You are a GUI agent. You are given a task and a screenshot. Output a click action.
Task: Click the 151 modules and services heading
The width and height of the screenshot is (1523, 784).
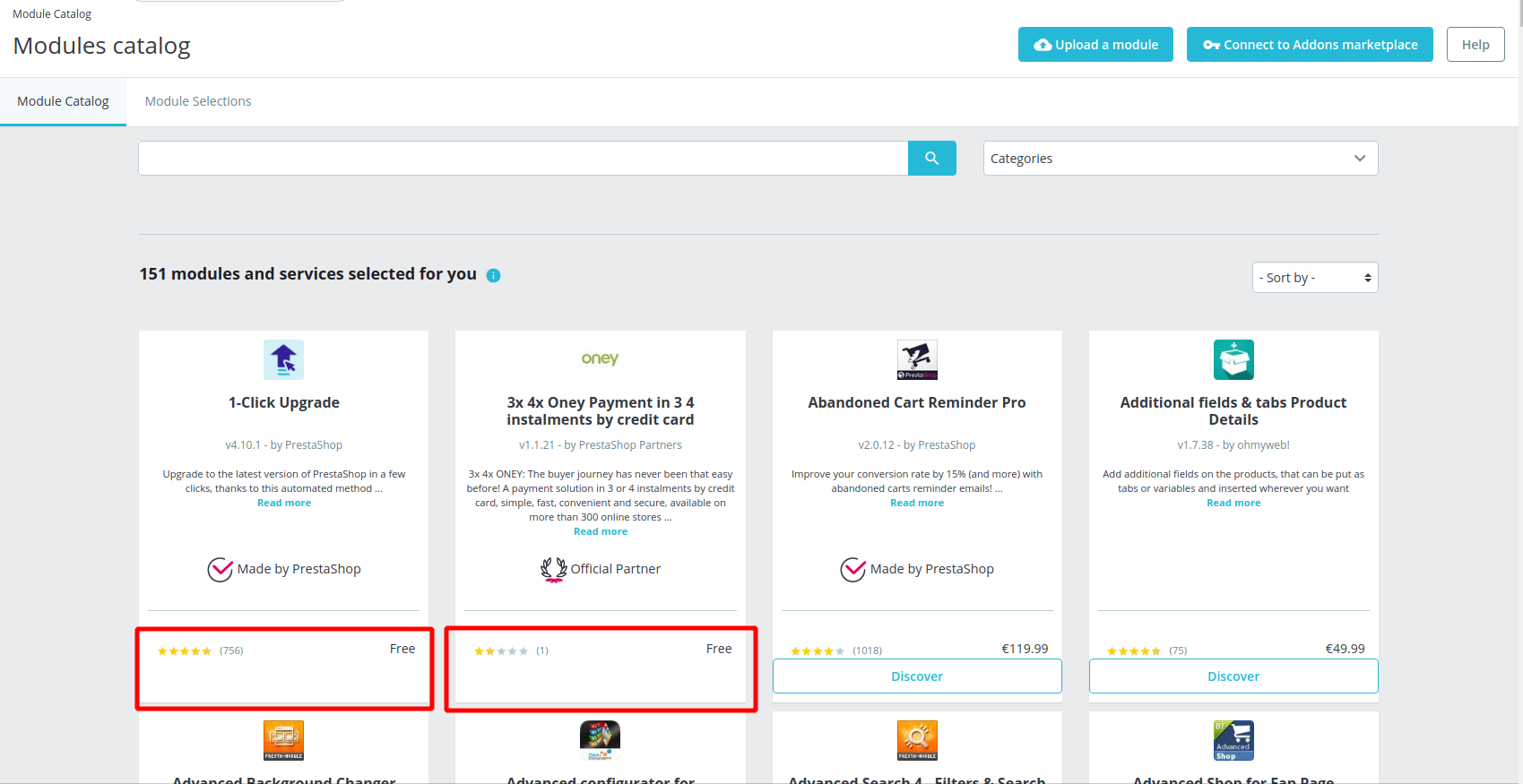coord(307,274)
